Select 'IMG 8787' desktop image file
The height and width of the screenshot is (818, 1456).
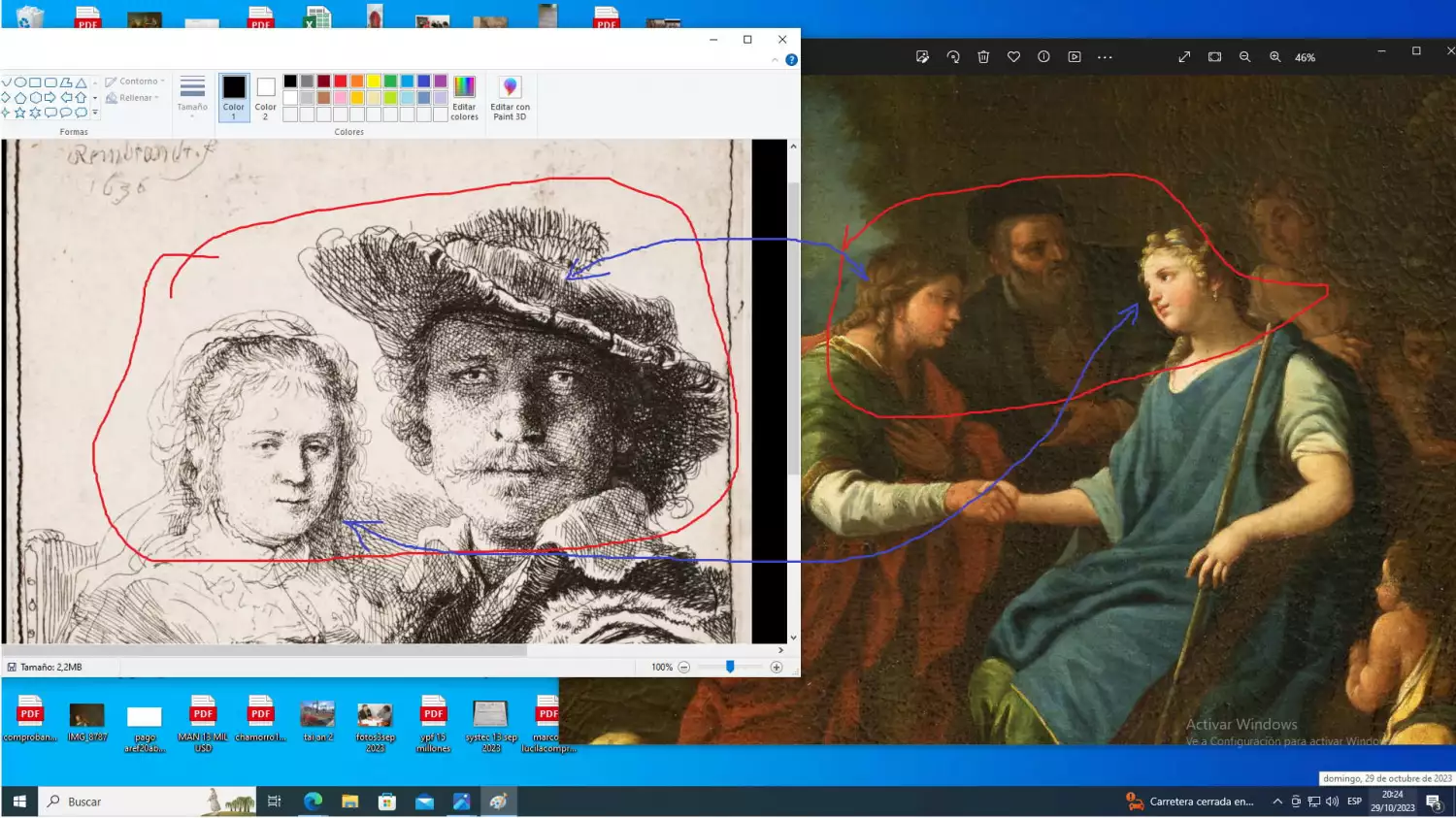pos(87,724)
